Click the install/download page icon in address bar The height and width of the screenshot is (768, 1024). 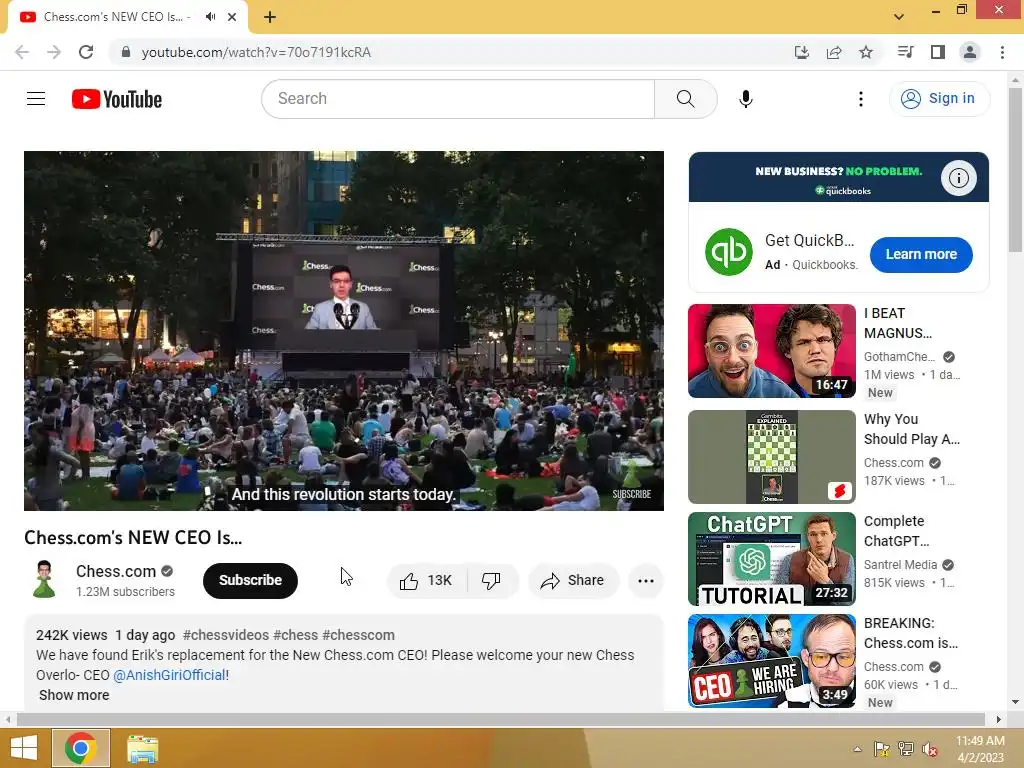coord(801,52)
